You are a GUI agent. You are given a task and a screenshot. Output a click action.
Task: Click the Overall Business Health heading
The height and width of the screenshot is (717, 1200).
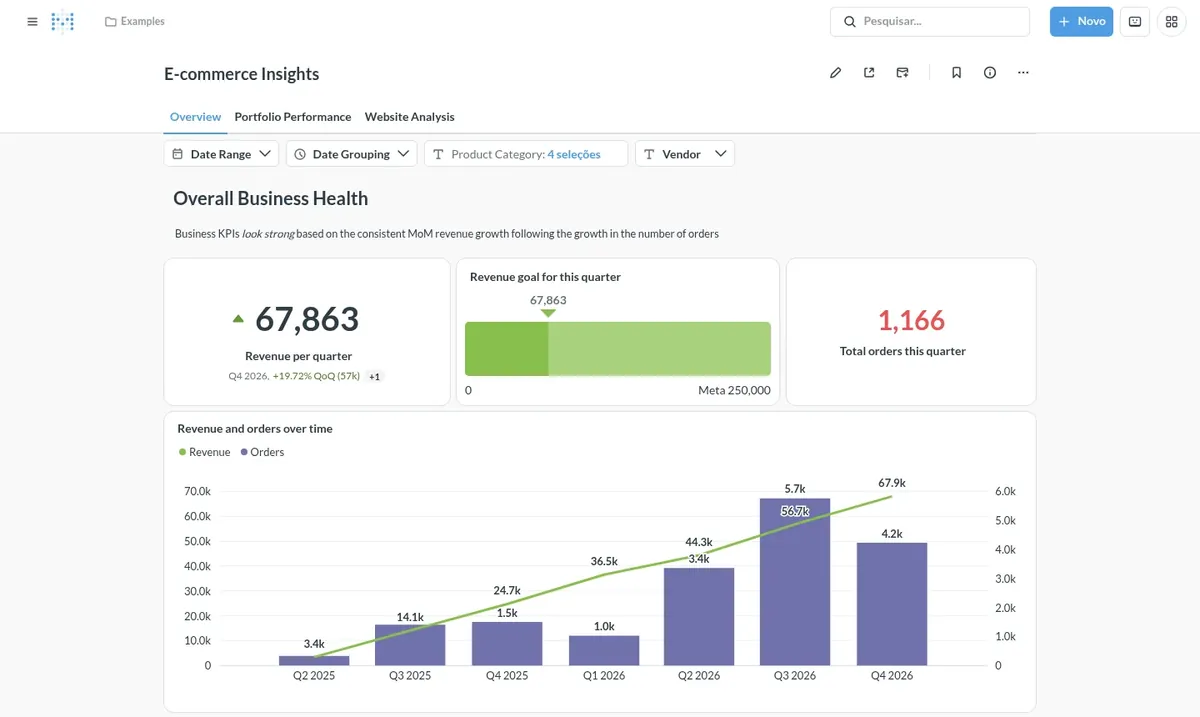point(270,198)
